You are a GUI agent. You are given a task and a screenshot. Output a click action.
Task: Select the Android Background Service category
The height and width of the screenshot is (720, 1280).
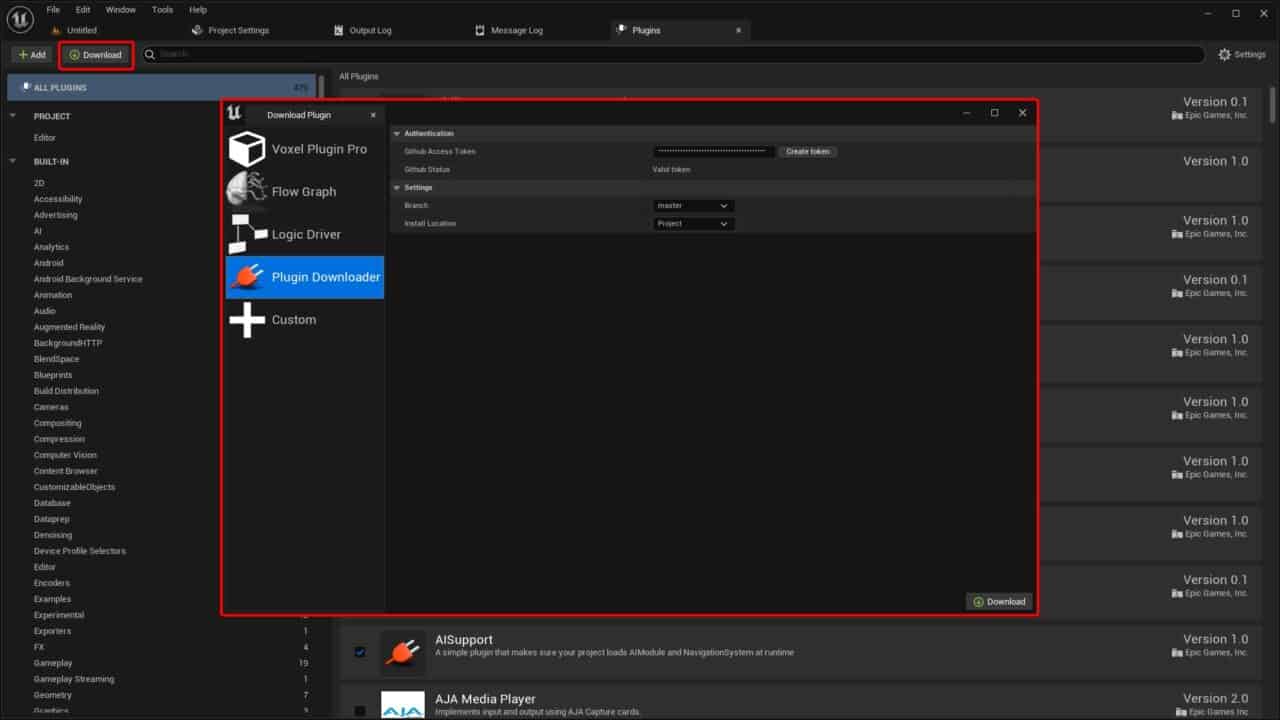point(88,279)
